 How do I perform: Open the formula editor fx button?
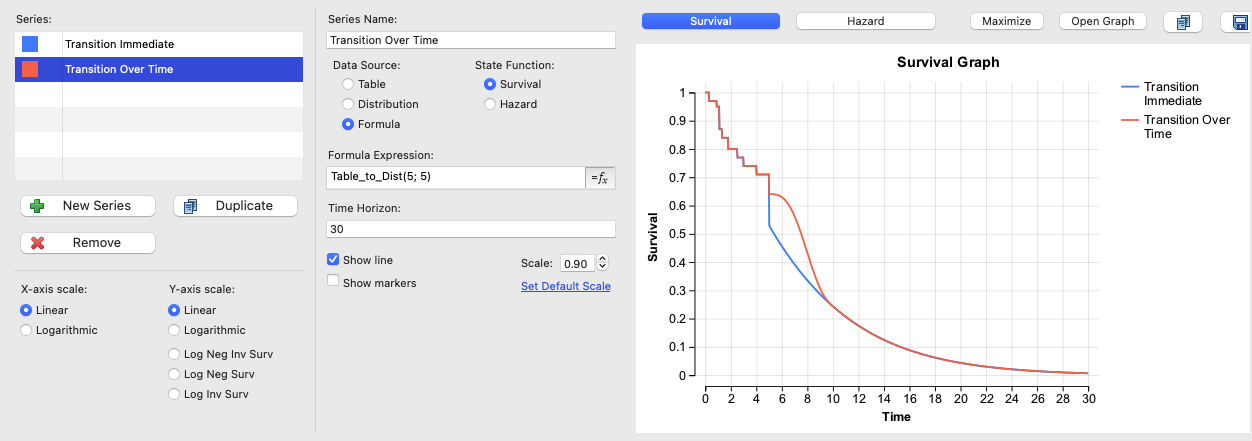click(x=600, y=177)
